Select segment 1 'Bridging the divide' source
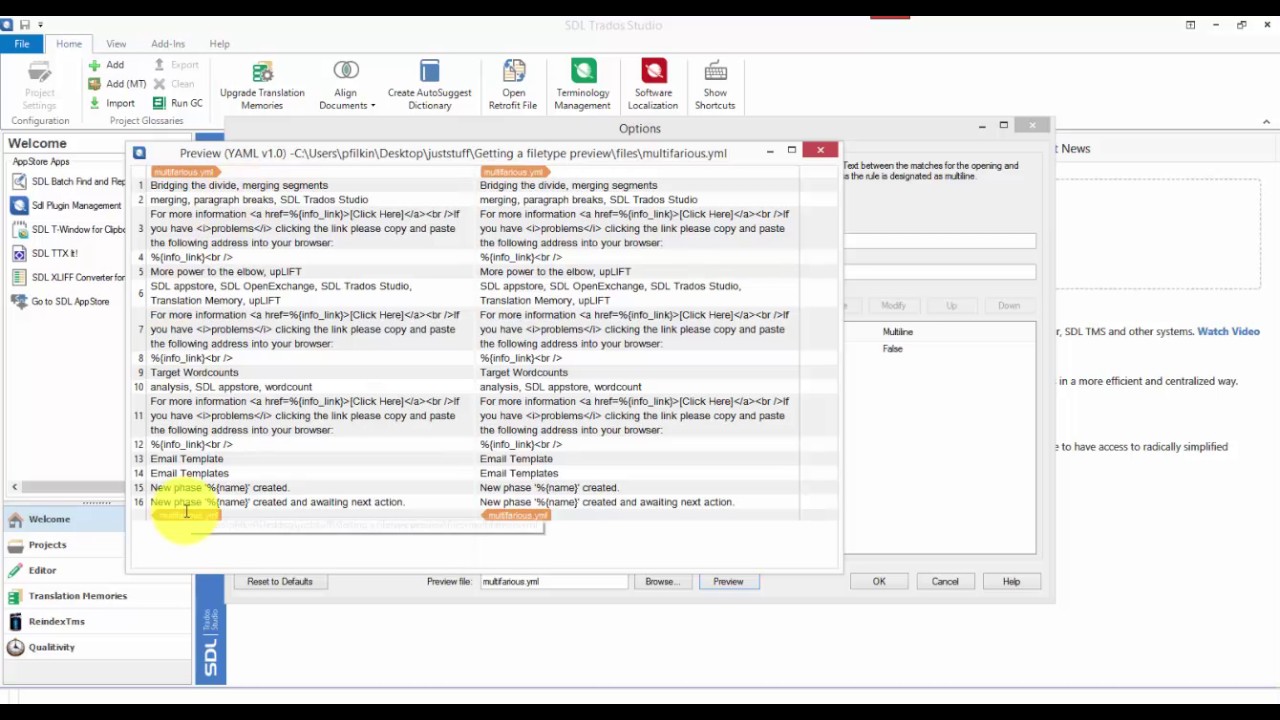This screenshot has width=1280, height=720. tap(239, 186)
